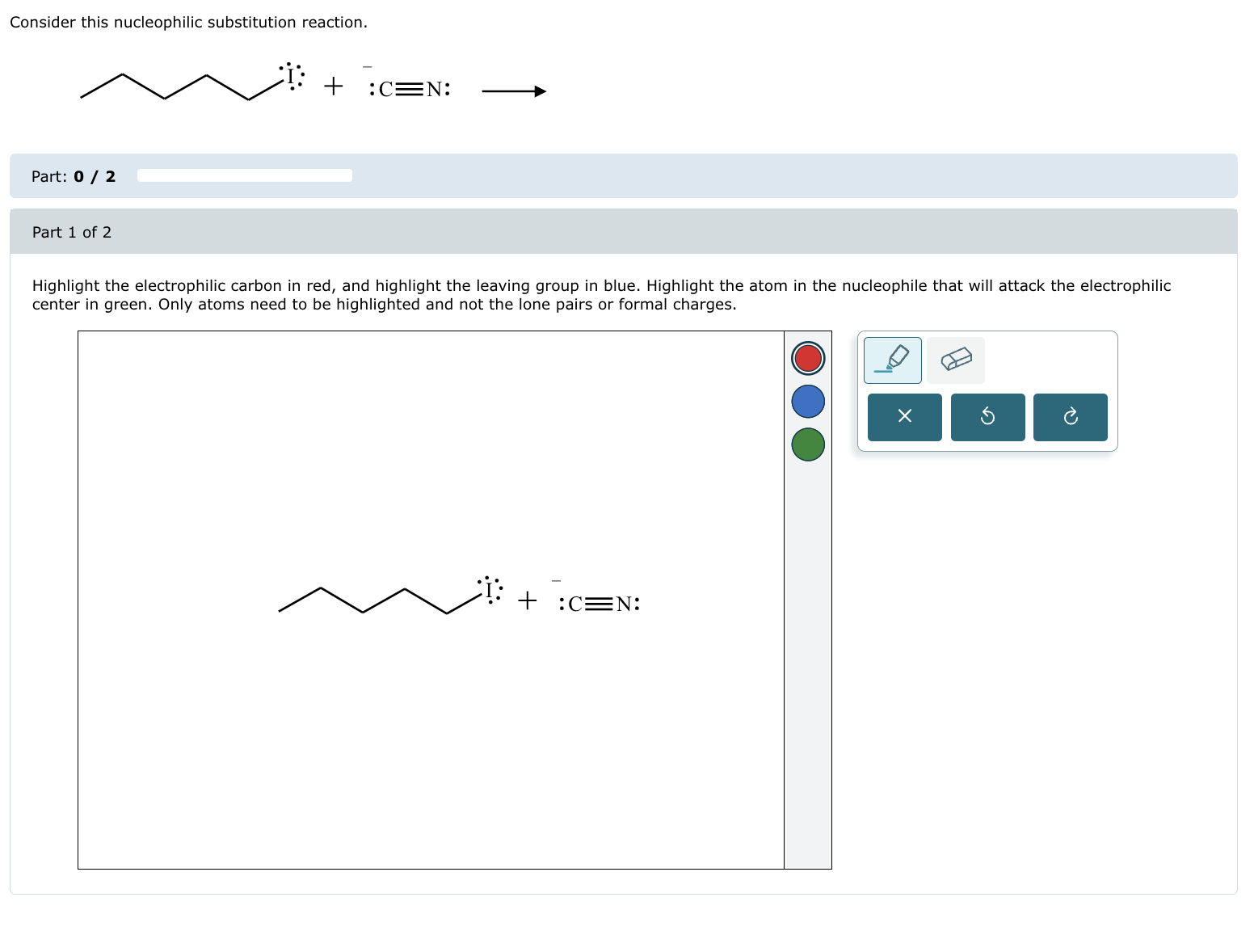Click the negative charge above cyanide
Screen dimensions: 1254x952
555,581
